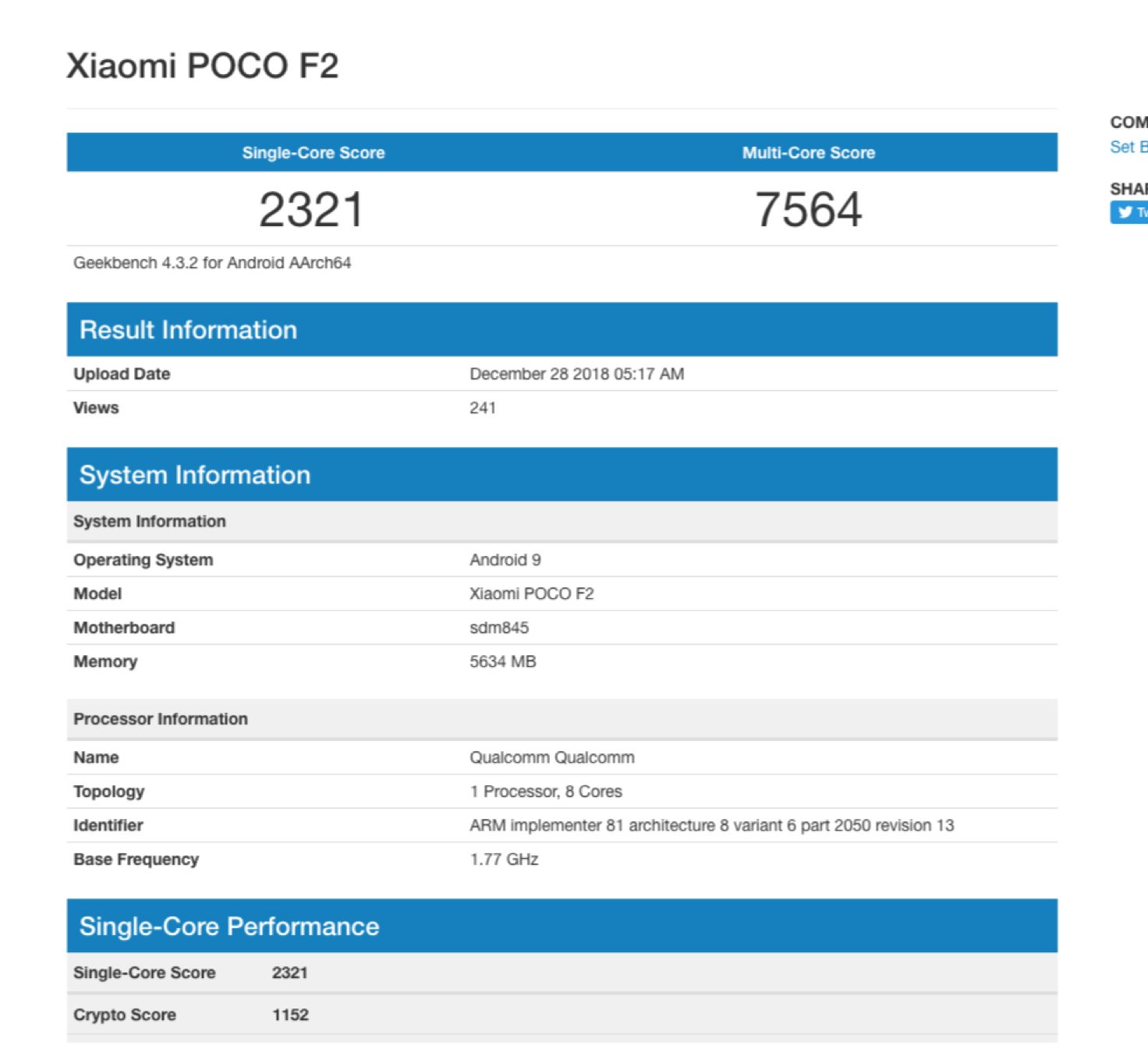Click the Geekbench 4.3.2 version text

pos(212,263)
